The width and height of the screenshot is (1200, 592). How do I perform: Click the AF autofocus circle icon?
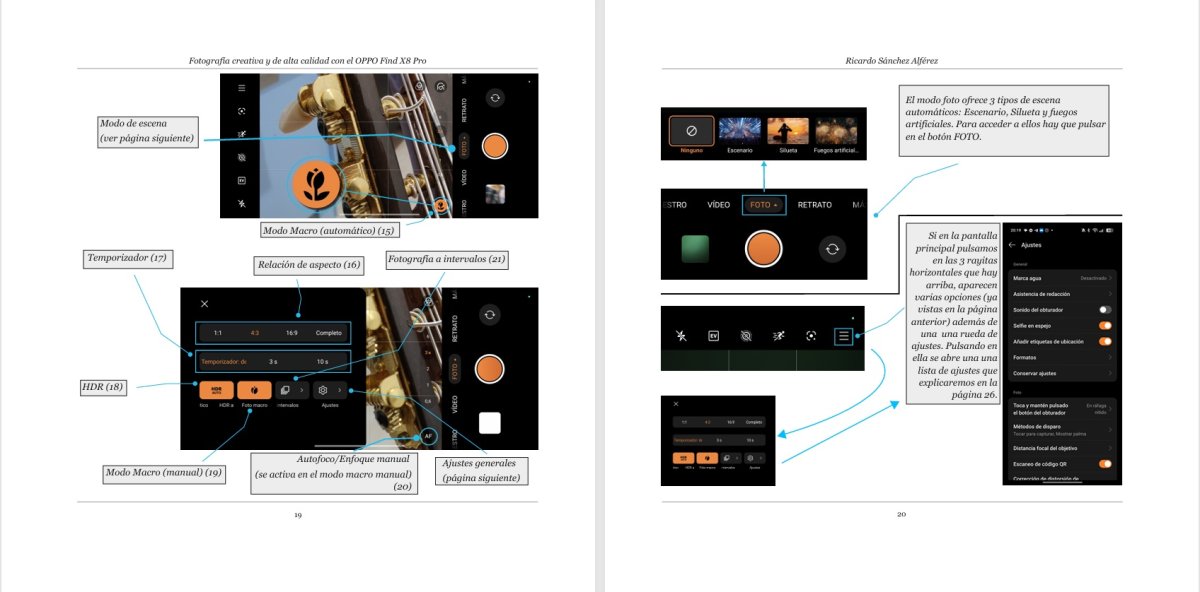pos(427,436)
